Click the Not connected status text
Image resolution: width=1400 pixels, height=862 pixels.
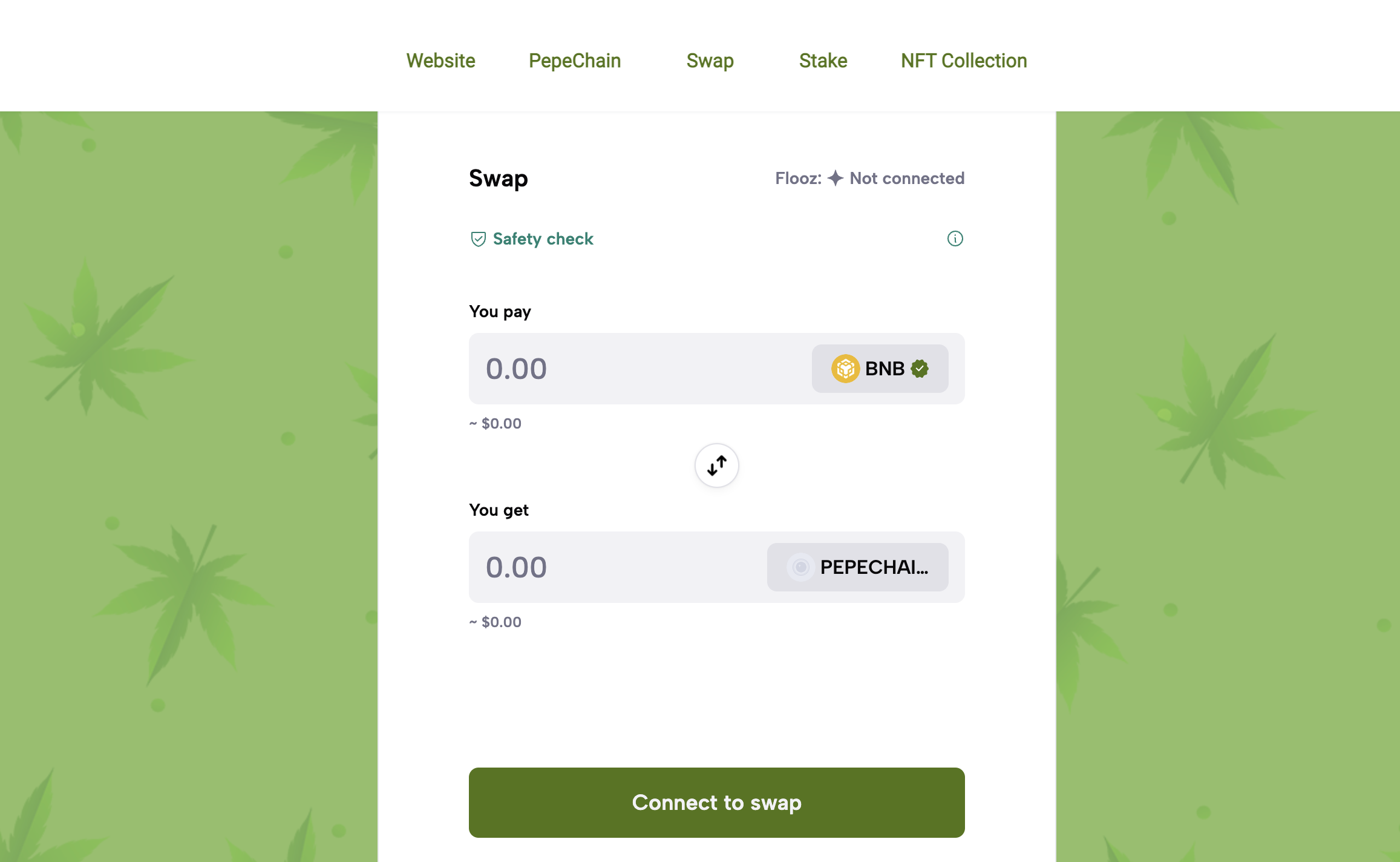point(907,178)
